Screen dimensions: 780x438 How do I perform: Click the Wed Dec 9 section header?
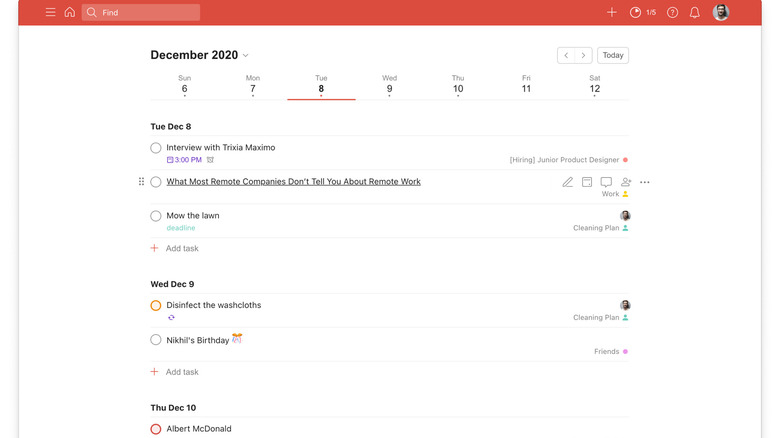[x=172, y=284]
